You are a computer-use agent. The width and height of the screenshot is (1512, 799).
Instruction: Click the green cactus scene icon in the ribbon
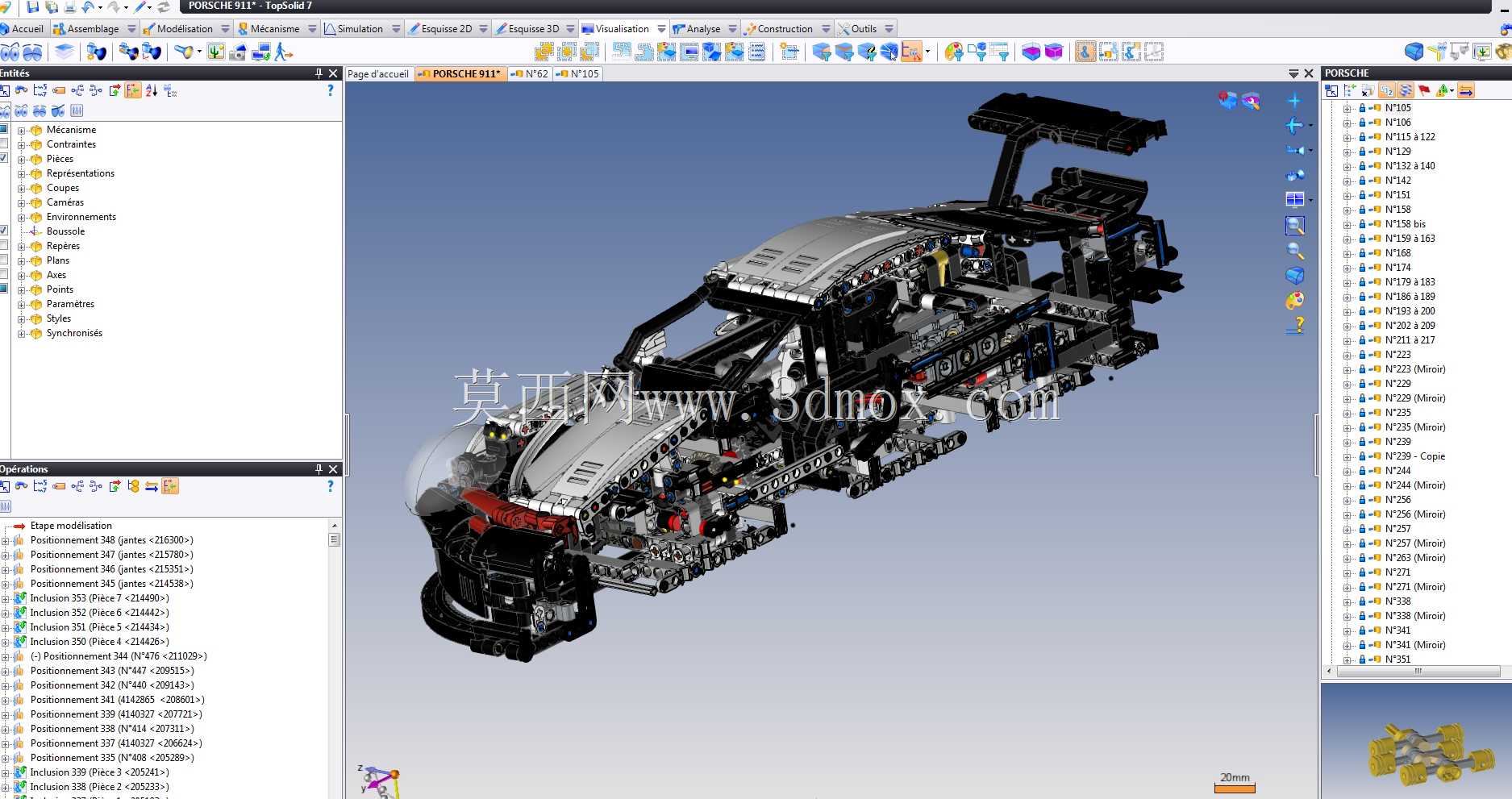pyautogui.click(x=216, y=52)
